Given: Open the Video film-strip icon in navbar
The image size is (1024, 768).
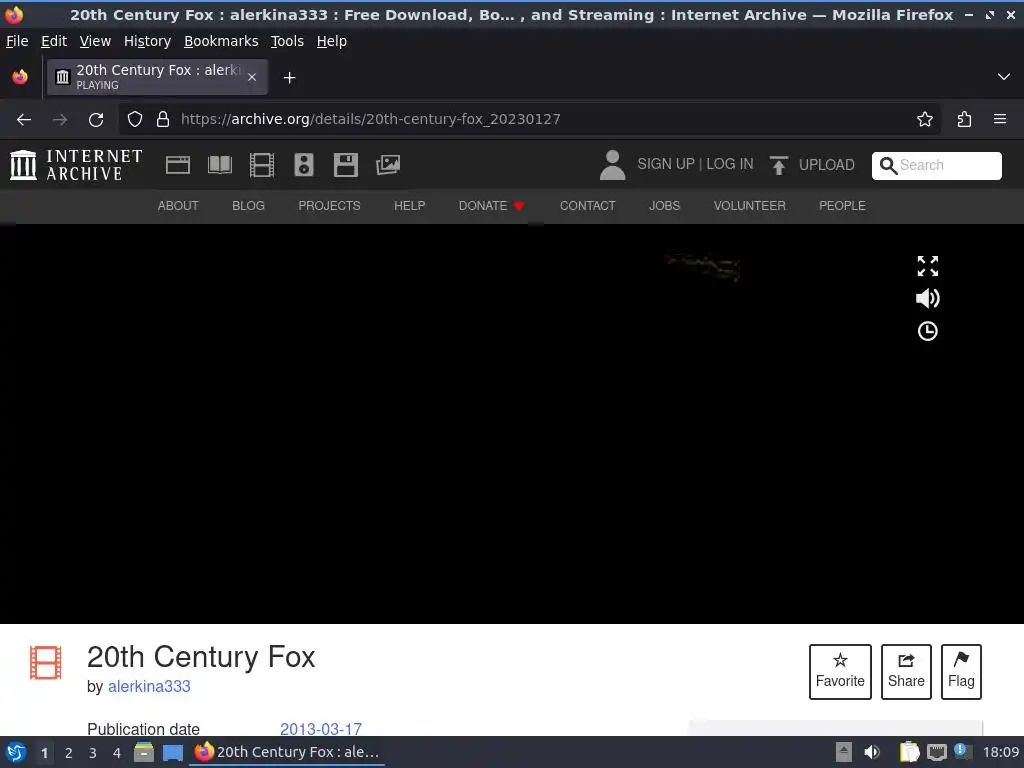Looking at the screenshot, I should click(262, 165).
